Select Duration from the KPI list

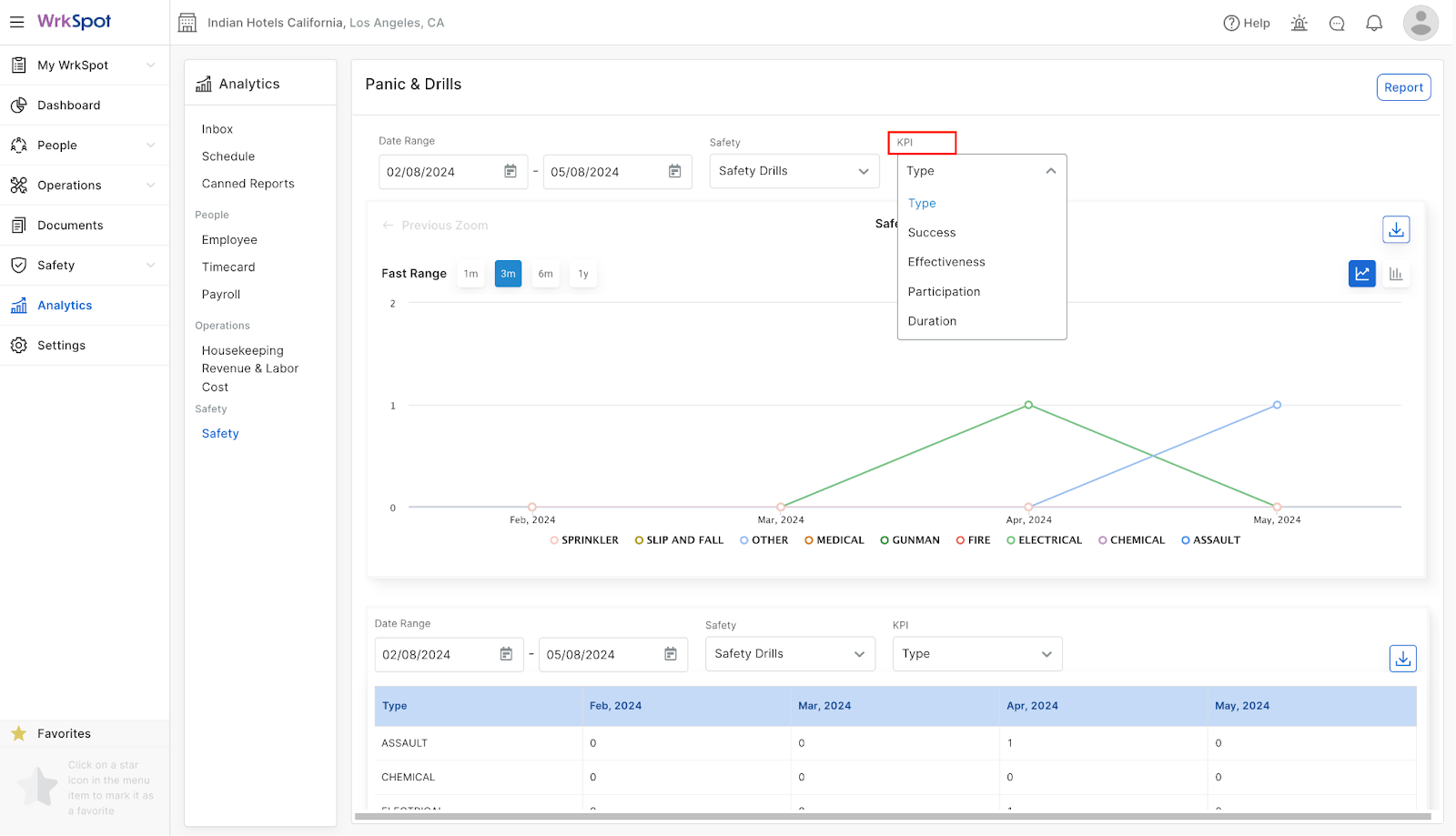[982, 321]
